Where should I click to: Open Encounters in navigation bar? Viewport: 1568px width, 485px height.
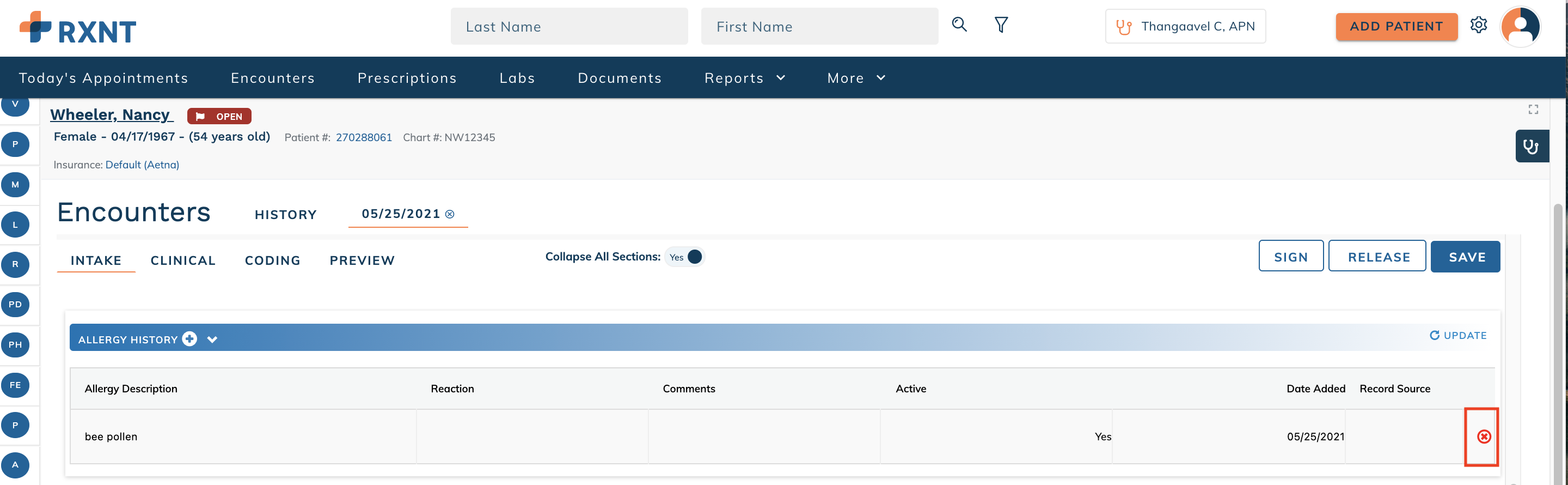pyautogui.click(x=273, y=78)
